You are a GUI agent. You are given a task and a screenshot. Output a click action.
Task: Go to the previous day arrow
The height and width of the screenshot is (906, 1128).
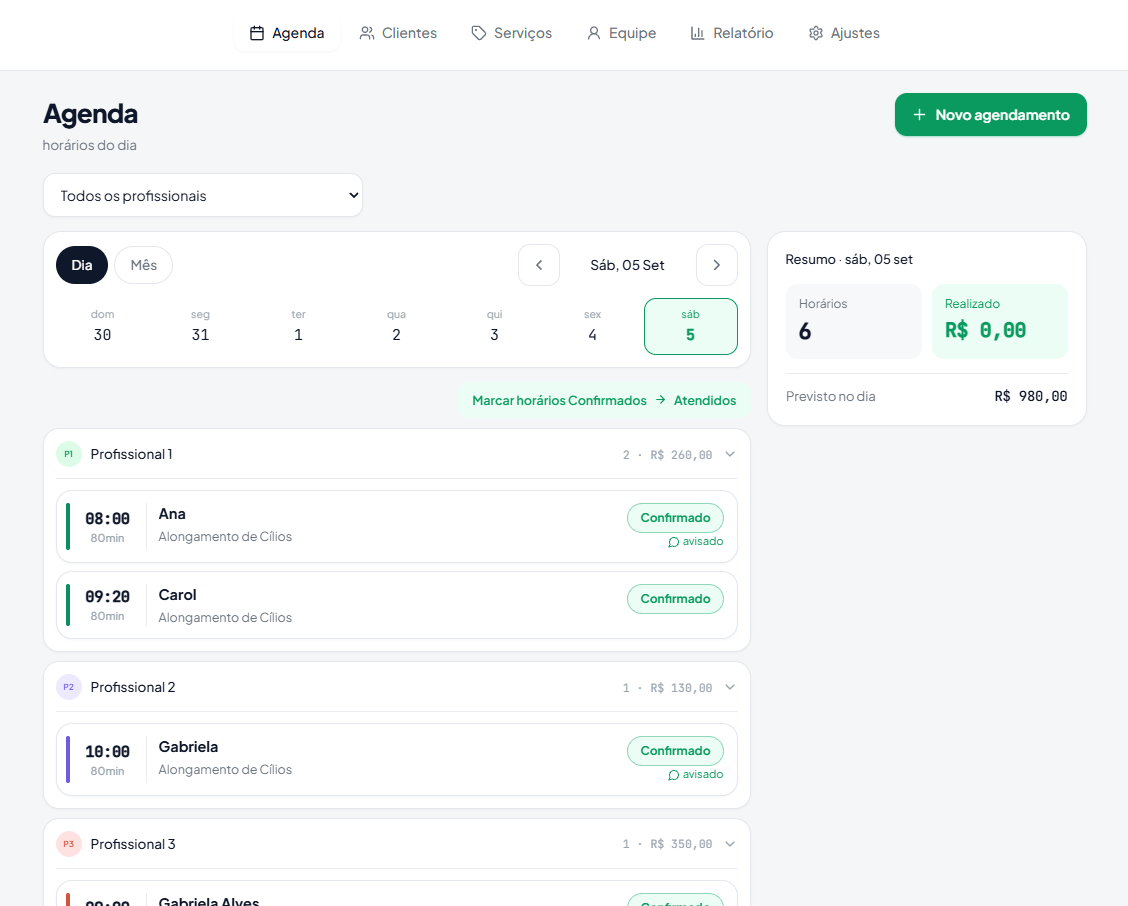pyautogui.click(x=539, y=265)
